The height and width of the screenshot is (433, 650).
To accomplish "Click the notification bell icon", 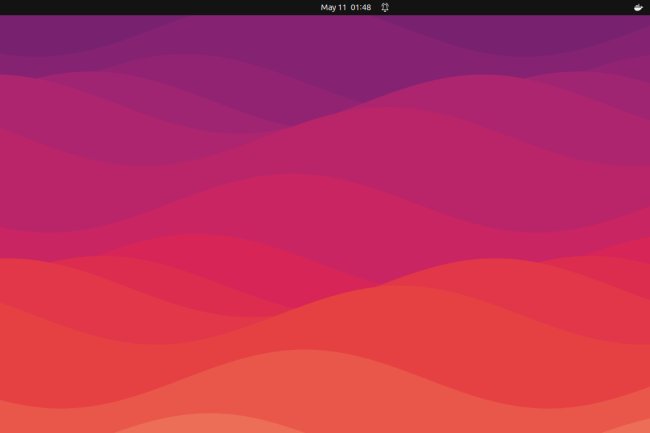I will click(x=384, y=7).
